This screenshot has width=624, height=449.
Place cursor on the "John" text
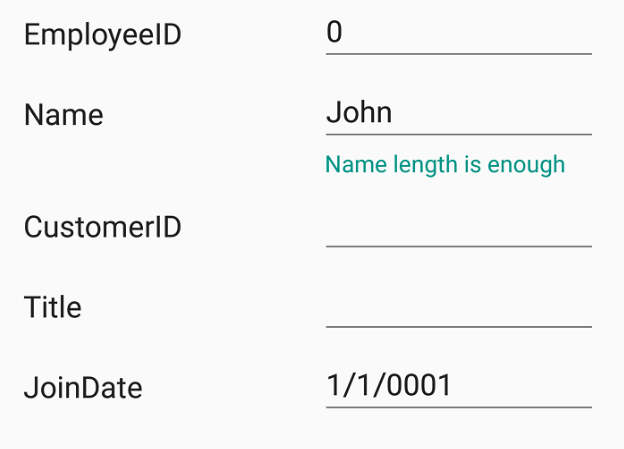pos(359,113)
